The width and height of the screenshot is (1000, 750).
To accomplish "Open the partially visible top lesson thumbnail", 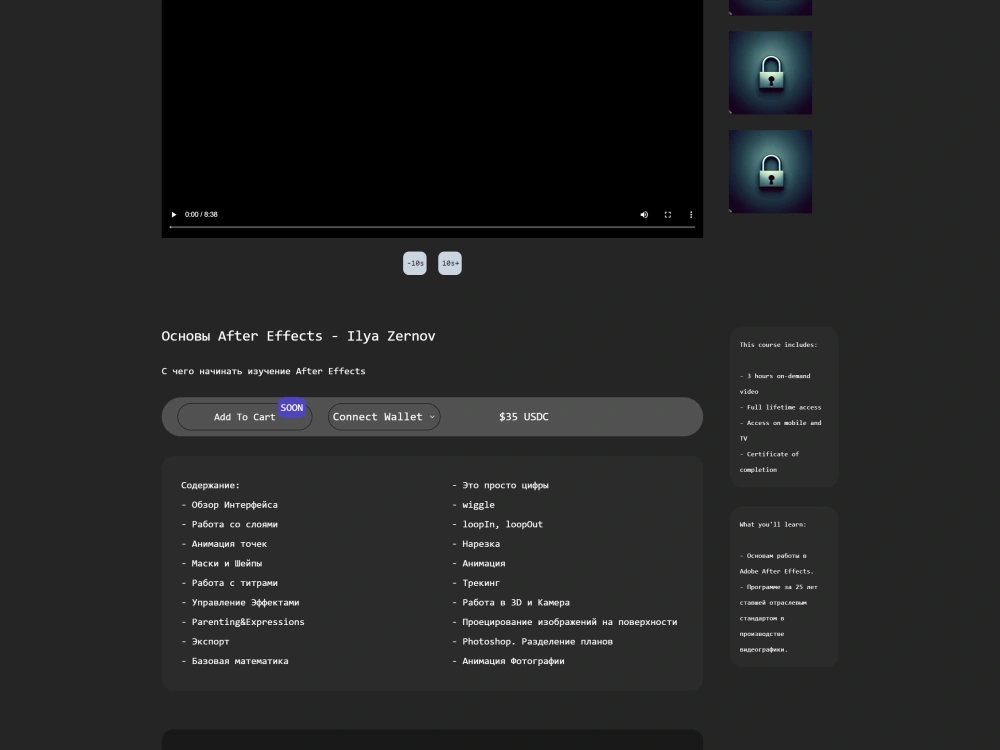I will (x=770, y=8).
